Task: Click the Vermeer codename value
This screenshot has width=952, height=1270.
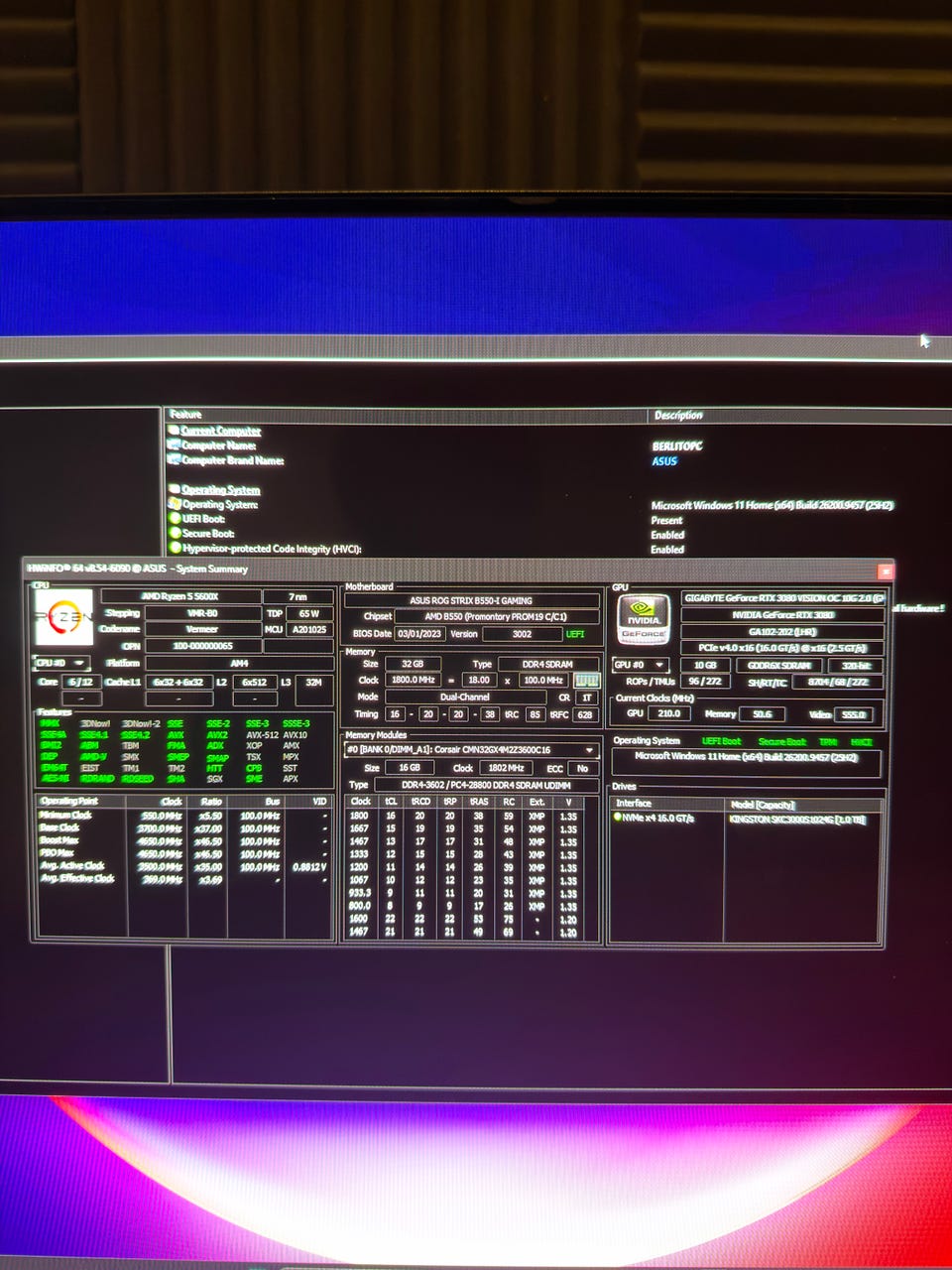Action: [x=202, y=629]
